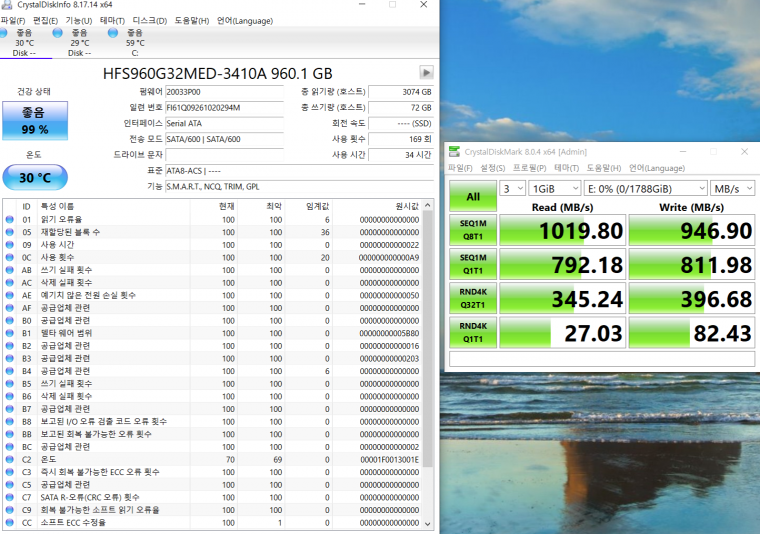Click the 좋음 99 % health status button
The width and height of the screenshot is (760, 534).
coord(35,121)
